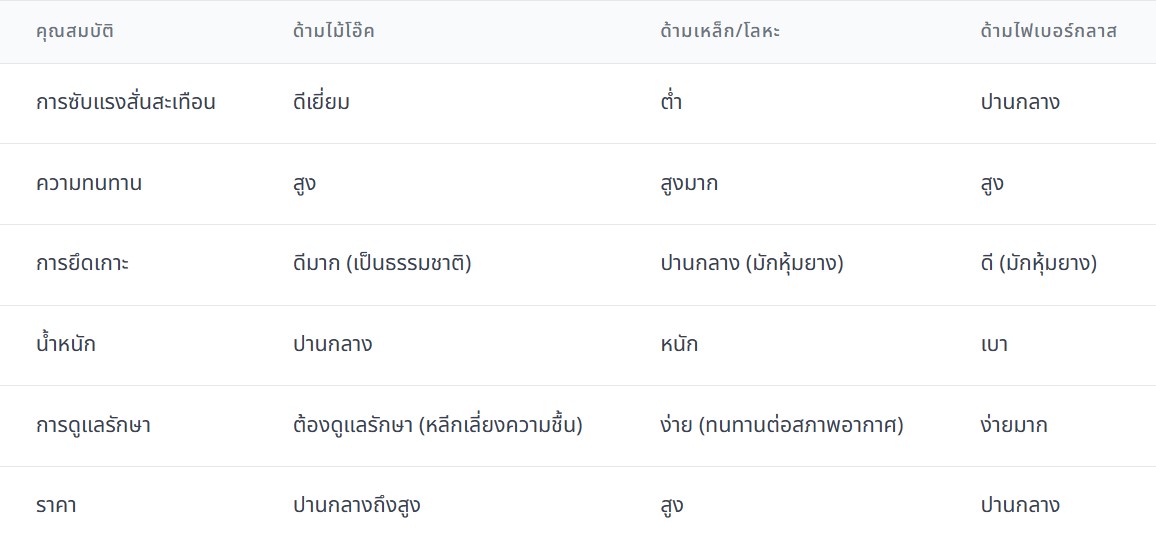This screenshot has height=543, width=1156.
Task: Click the ด้ามเหล็ก/โลหะ column header
Action: [x=720, y=31]
